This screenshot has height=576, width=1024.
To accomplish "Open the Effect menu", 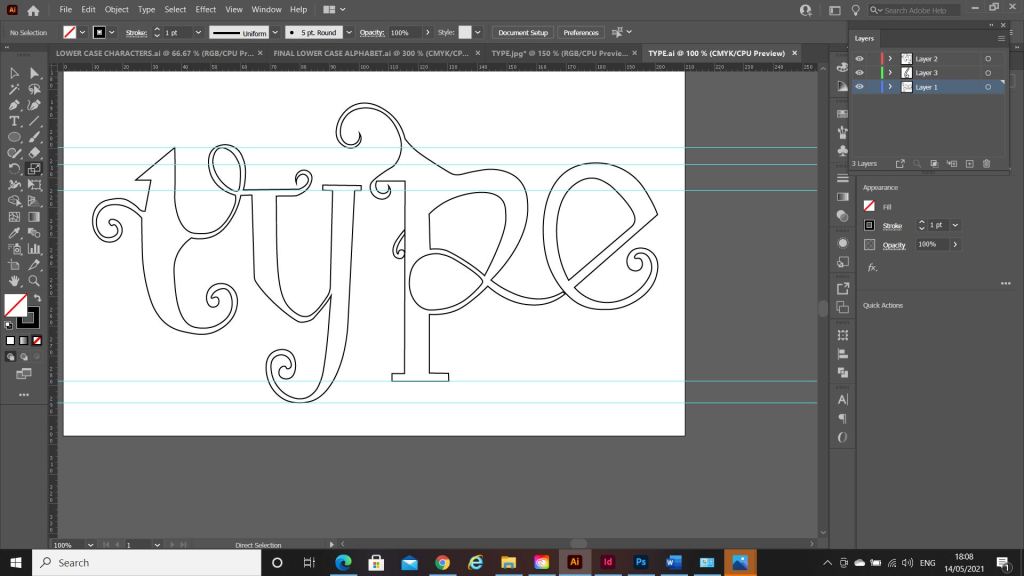I will click(x=206, y=9).
